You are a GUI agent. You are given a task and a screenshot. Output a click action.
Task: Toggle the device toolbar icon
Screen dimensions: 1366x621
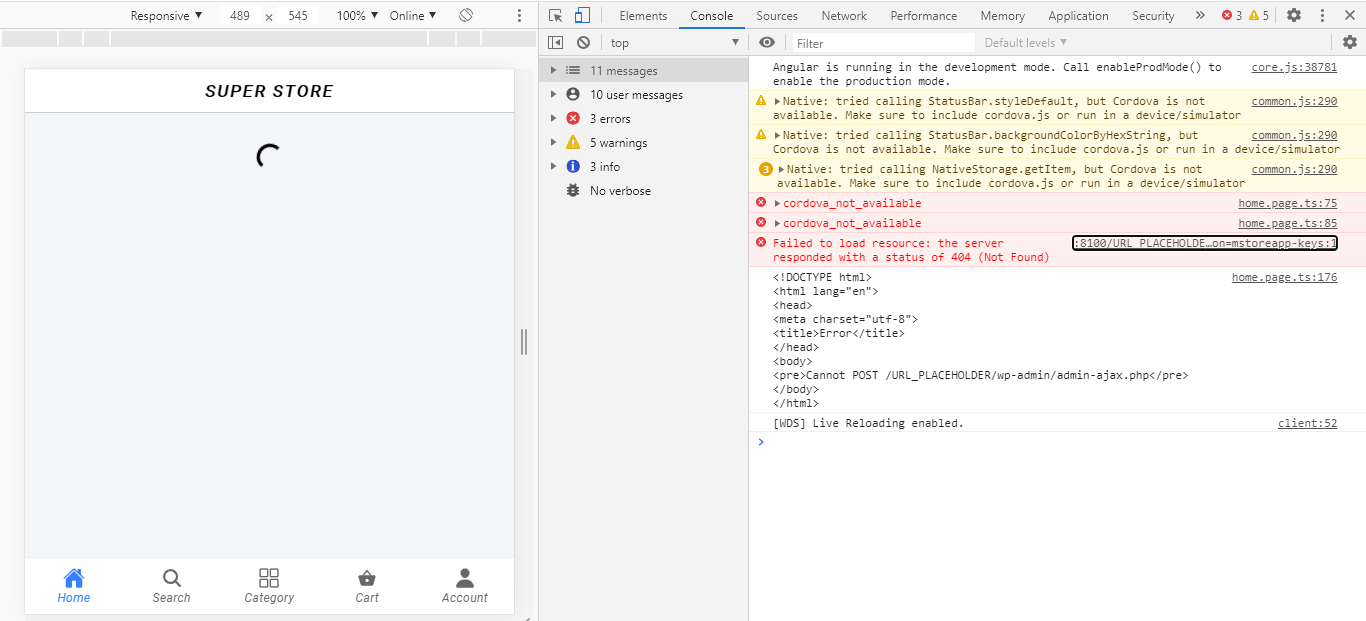pyautogui.click(x=582, y=15)
